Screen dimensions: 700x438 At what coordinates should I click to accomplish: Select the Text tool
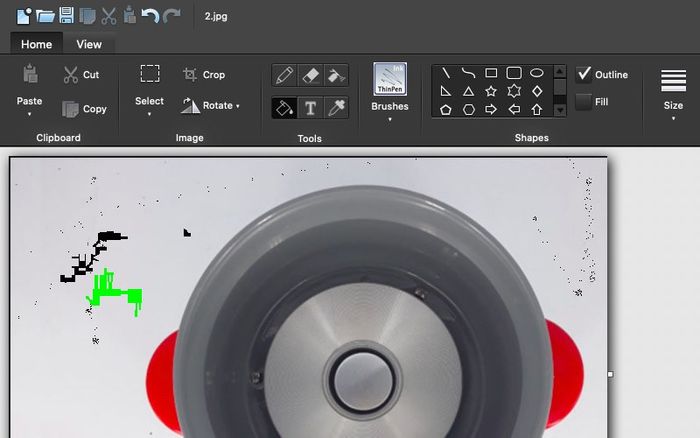click(310, 108)
